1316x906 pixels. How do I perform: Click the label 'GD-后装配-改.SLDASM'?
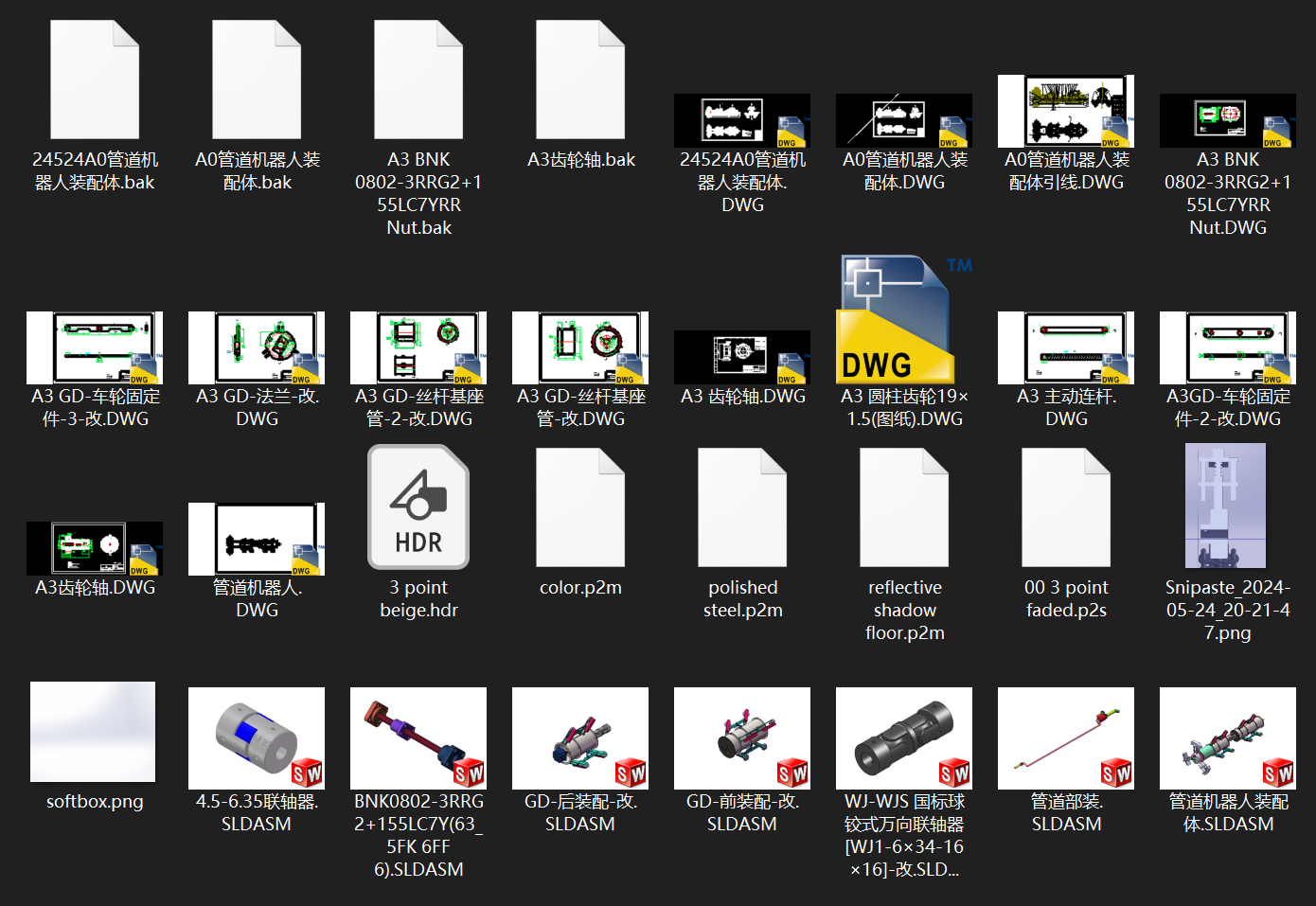coord(580,812)
